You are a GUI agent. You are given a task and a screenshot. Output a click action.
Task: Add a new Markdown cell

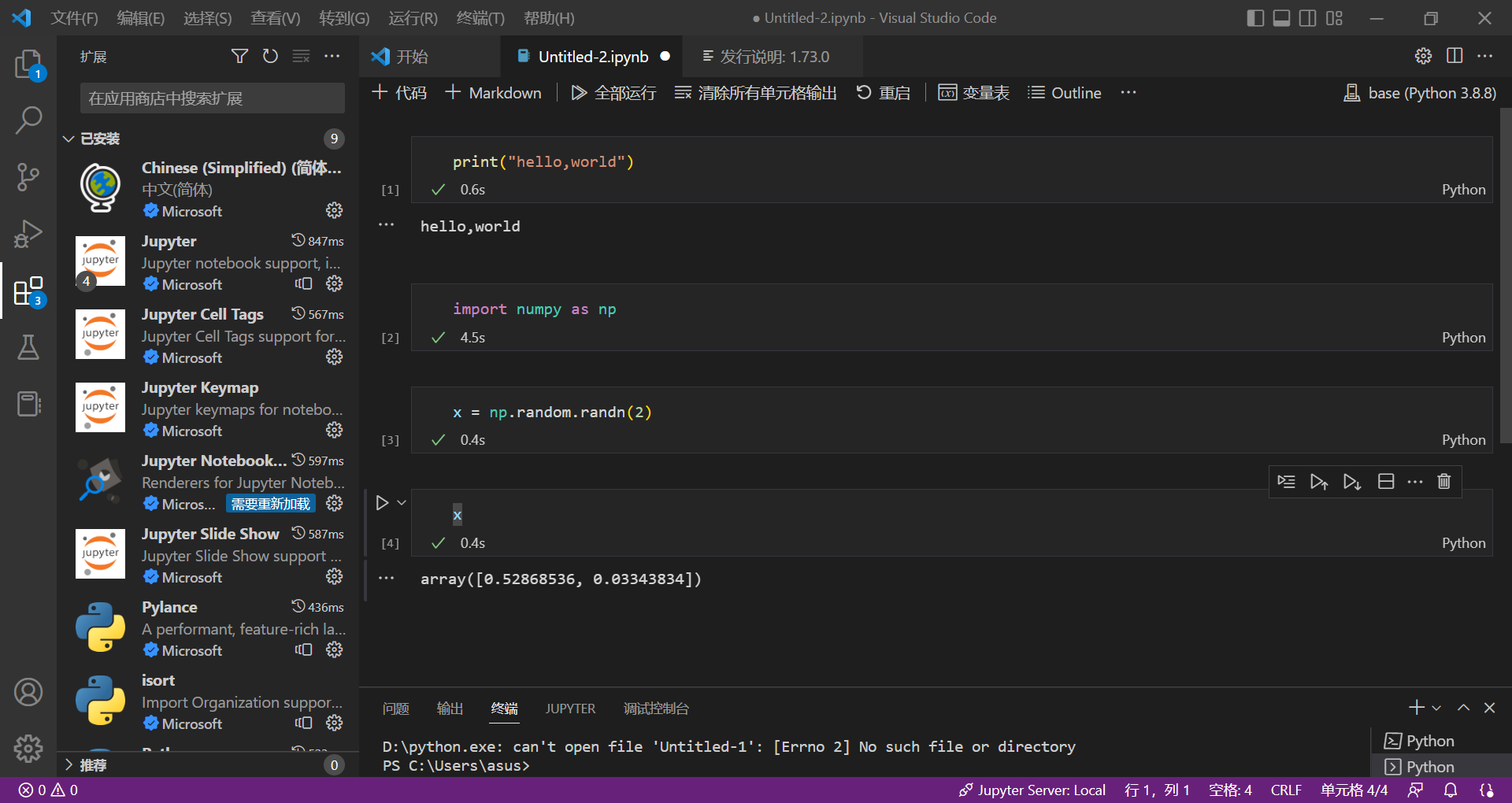coord(494,93)
